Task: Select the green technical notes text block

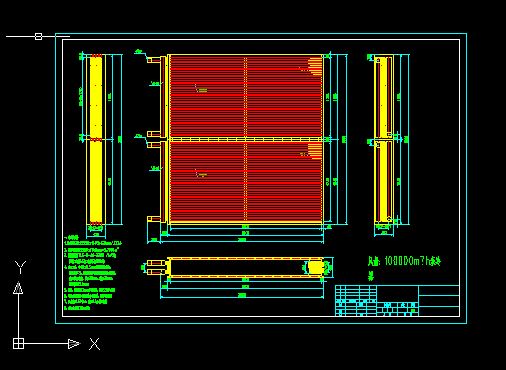Action: pos(93,273)
